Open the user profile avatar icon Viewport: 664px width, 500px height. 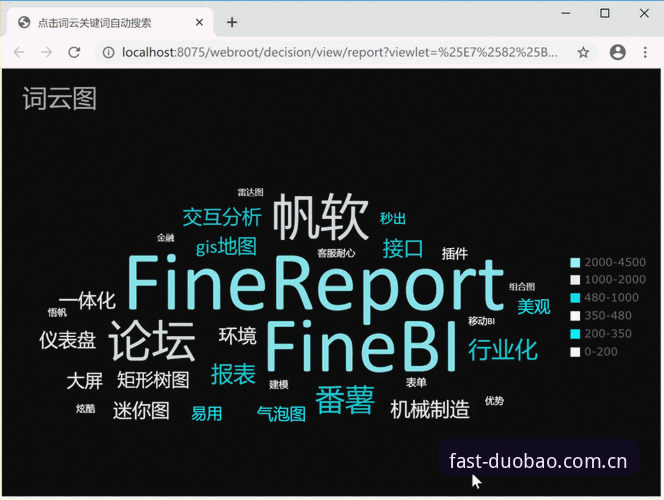tap(617, 52)
